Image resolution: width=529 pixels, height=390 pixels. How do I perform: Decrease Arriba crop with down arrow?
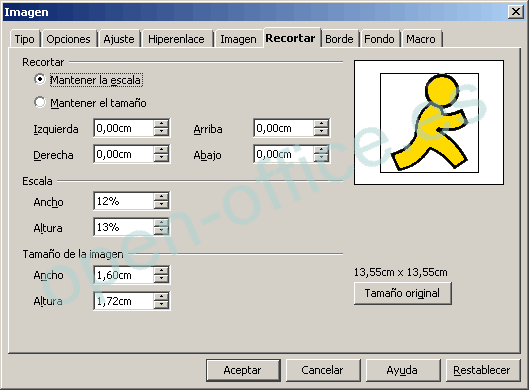321,132
